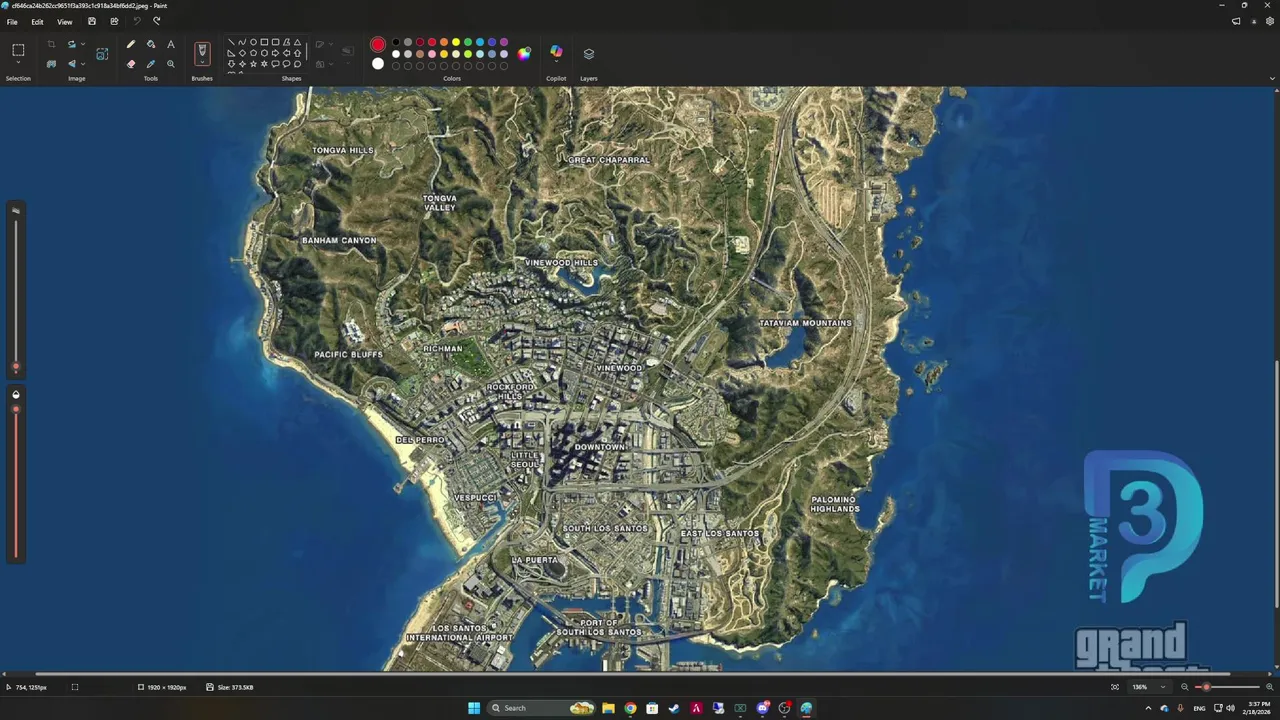1280x720 pixels.
Task: Select the Pencil tool
Action: 131,44
